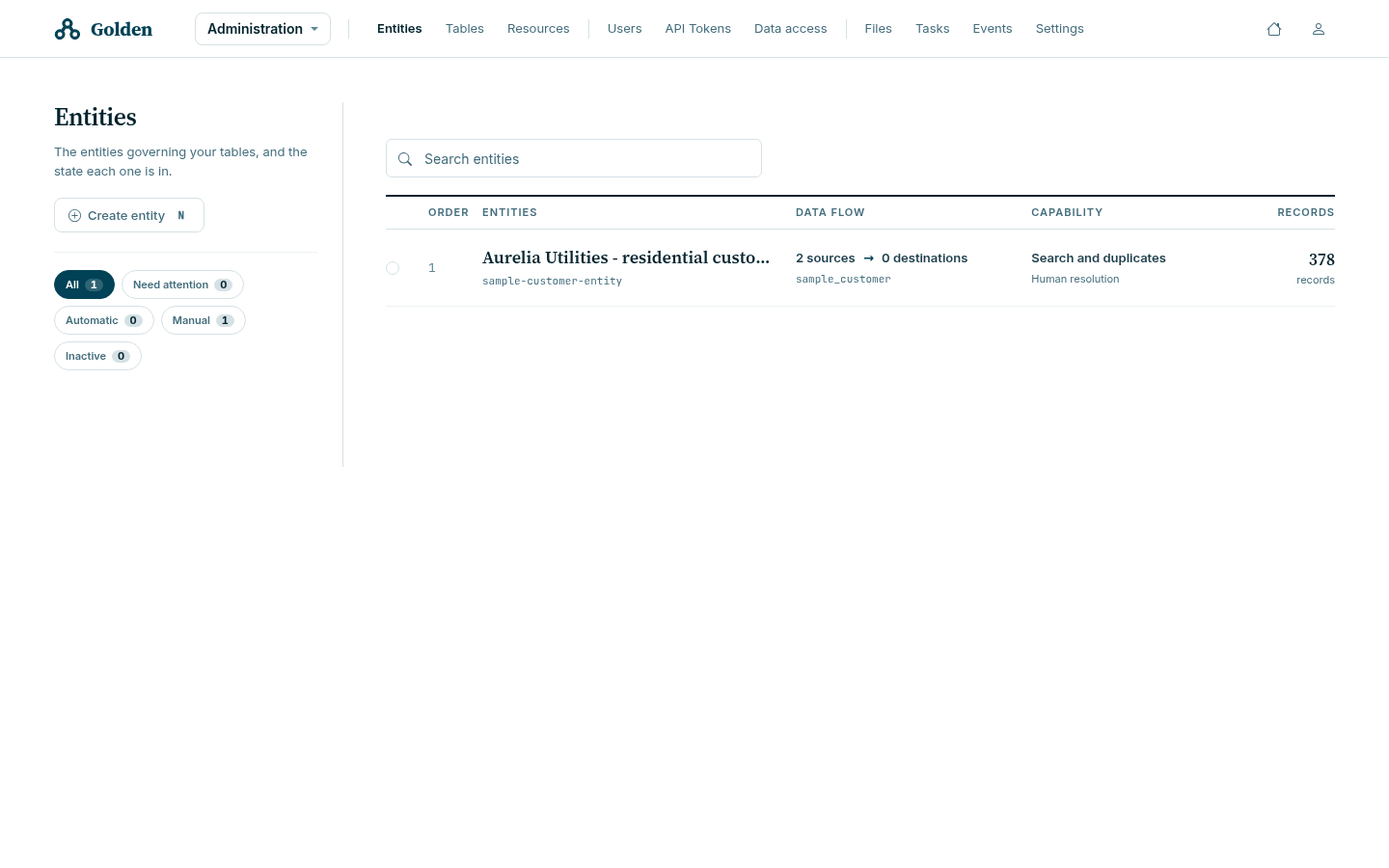
Task: Open the Events tab
Action: [993, 29]
